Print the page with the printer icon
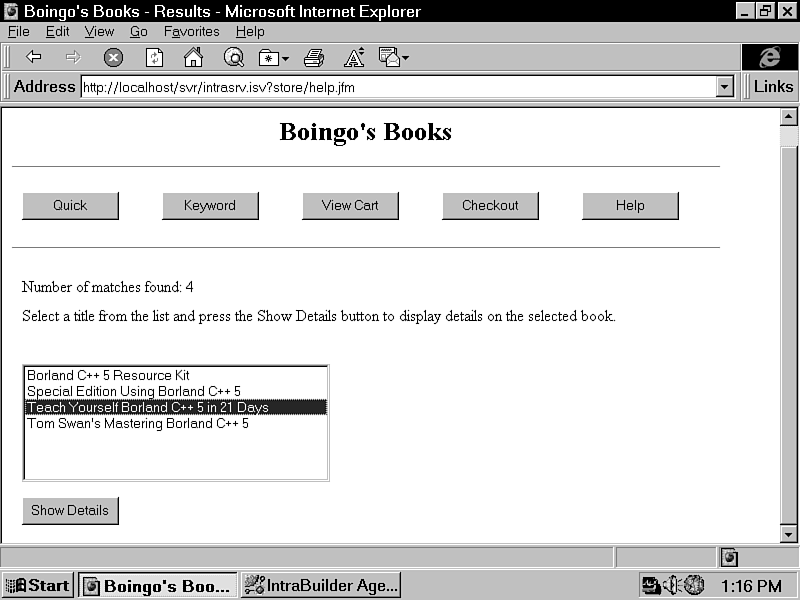Image resolution: width=800 pixels, height=600 pixels. pyautogui.click(x=314, y=58)
